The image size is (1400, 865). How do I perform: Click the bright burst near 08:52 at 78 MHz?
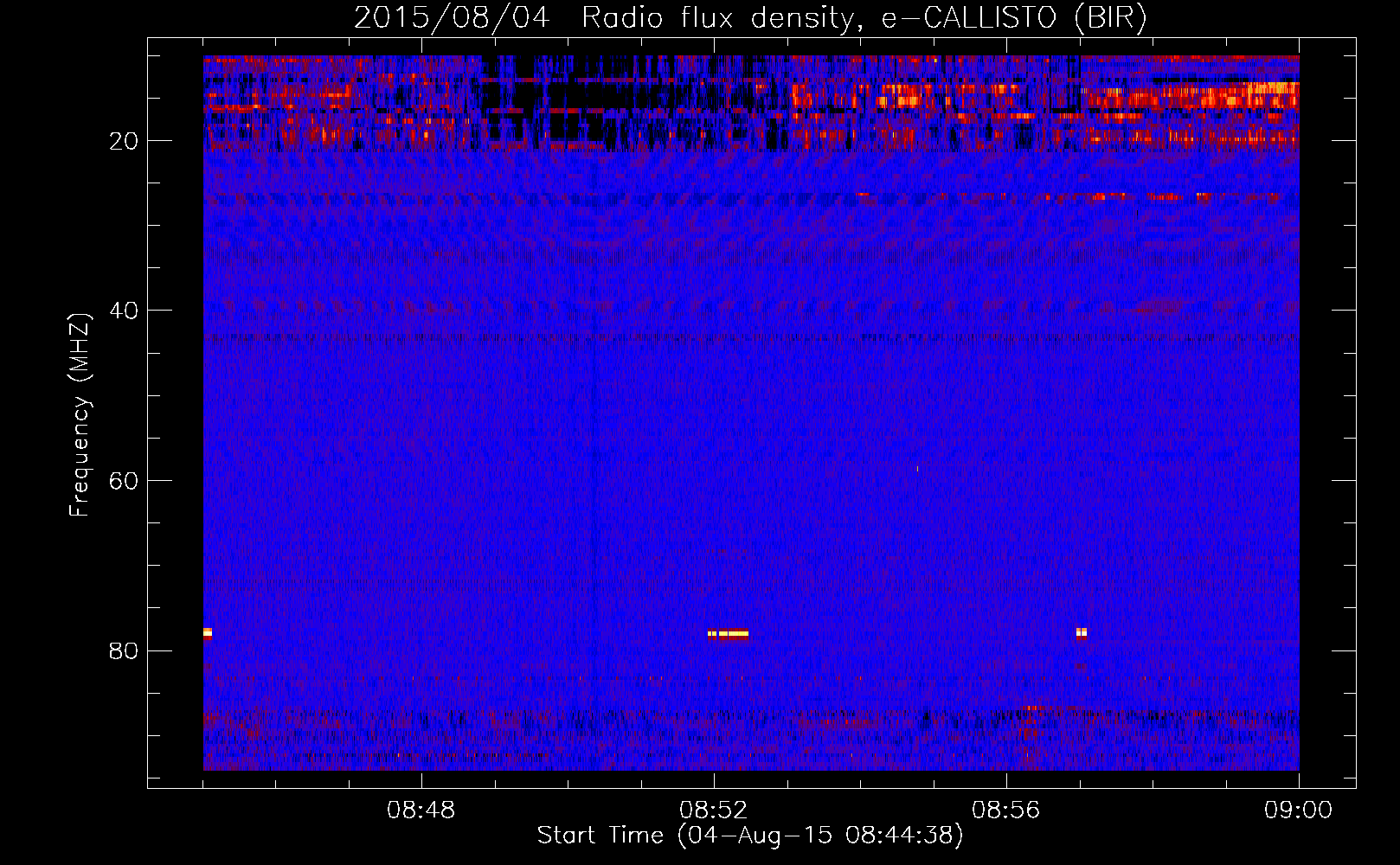click(728, 634)
